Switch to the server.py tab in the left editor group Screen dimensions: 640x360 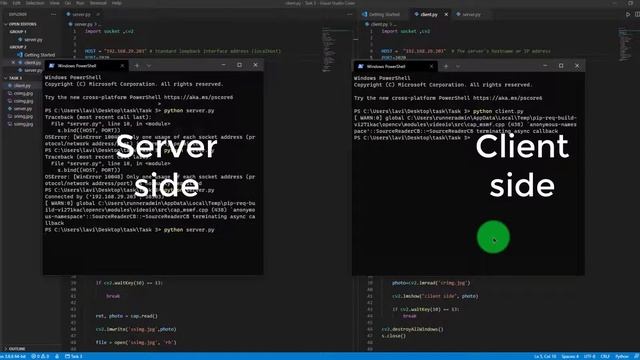point(81,14)
